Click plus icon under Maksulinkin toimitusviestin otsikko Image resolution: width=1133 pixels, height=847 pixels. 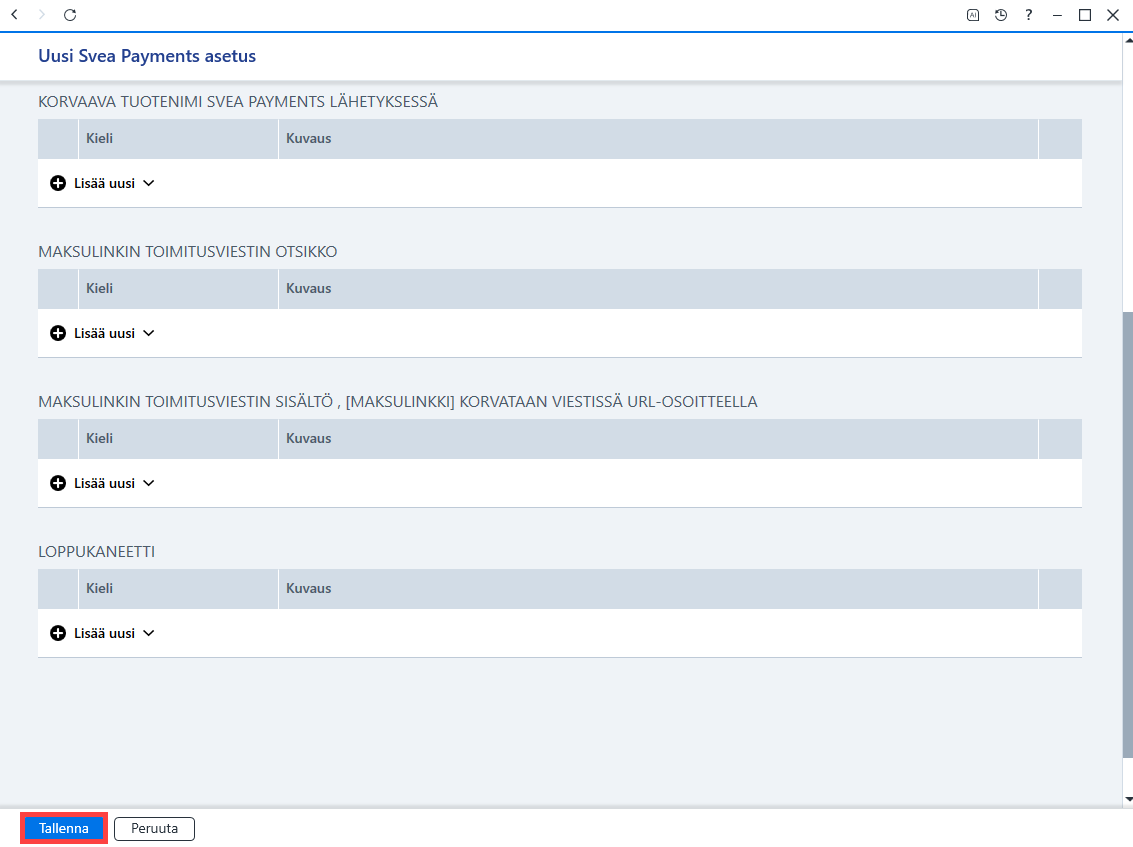[x=58, y=333]
